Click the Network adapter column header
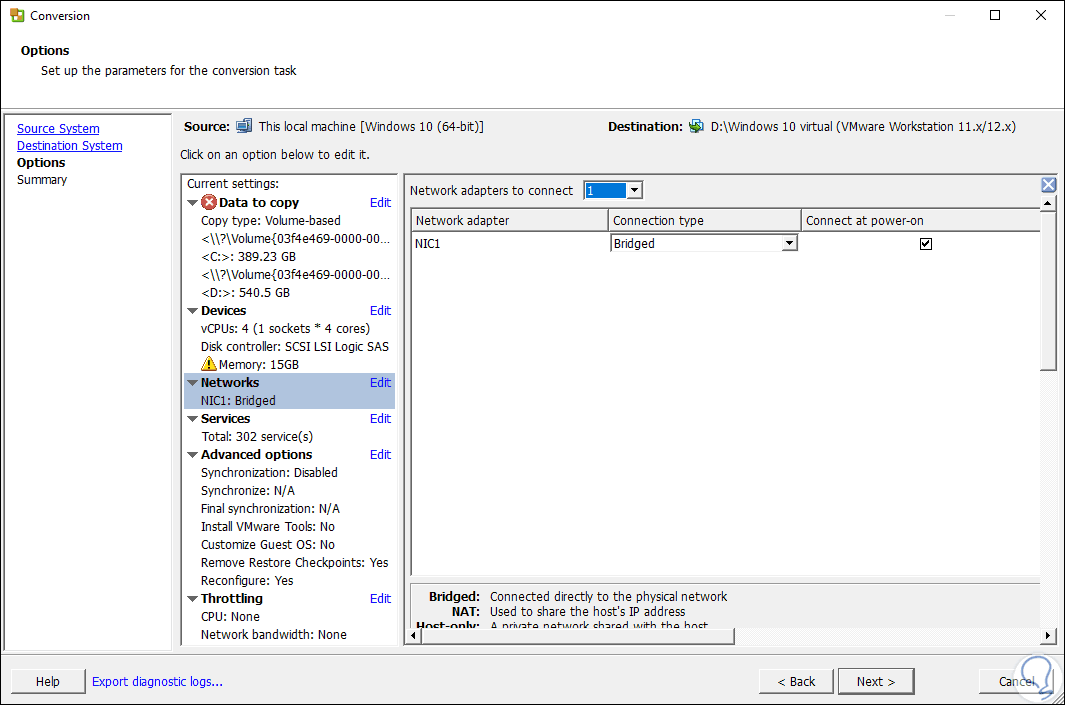 [509, 220]
